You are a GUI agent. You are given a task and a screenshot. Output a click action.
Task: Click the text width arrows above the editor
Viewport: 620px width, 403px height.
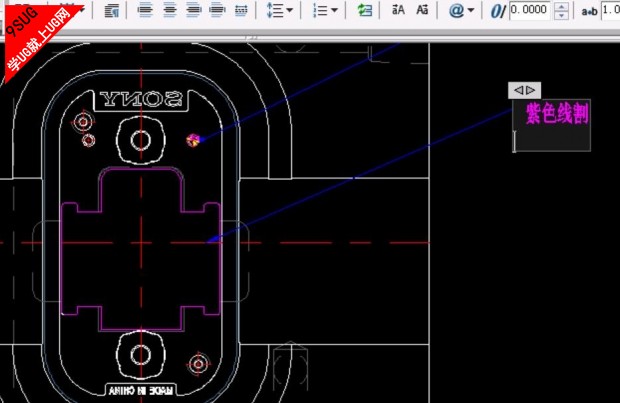[524, 91]
